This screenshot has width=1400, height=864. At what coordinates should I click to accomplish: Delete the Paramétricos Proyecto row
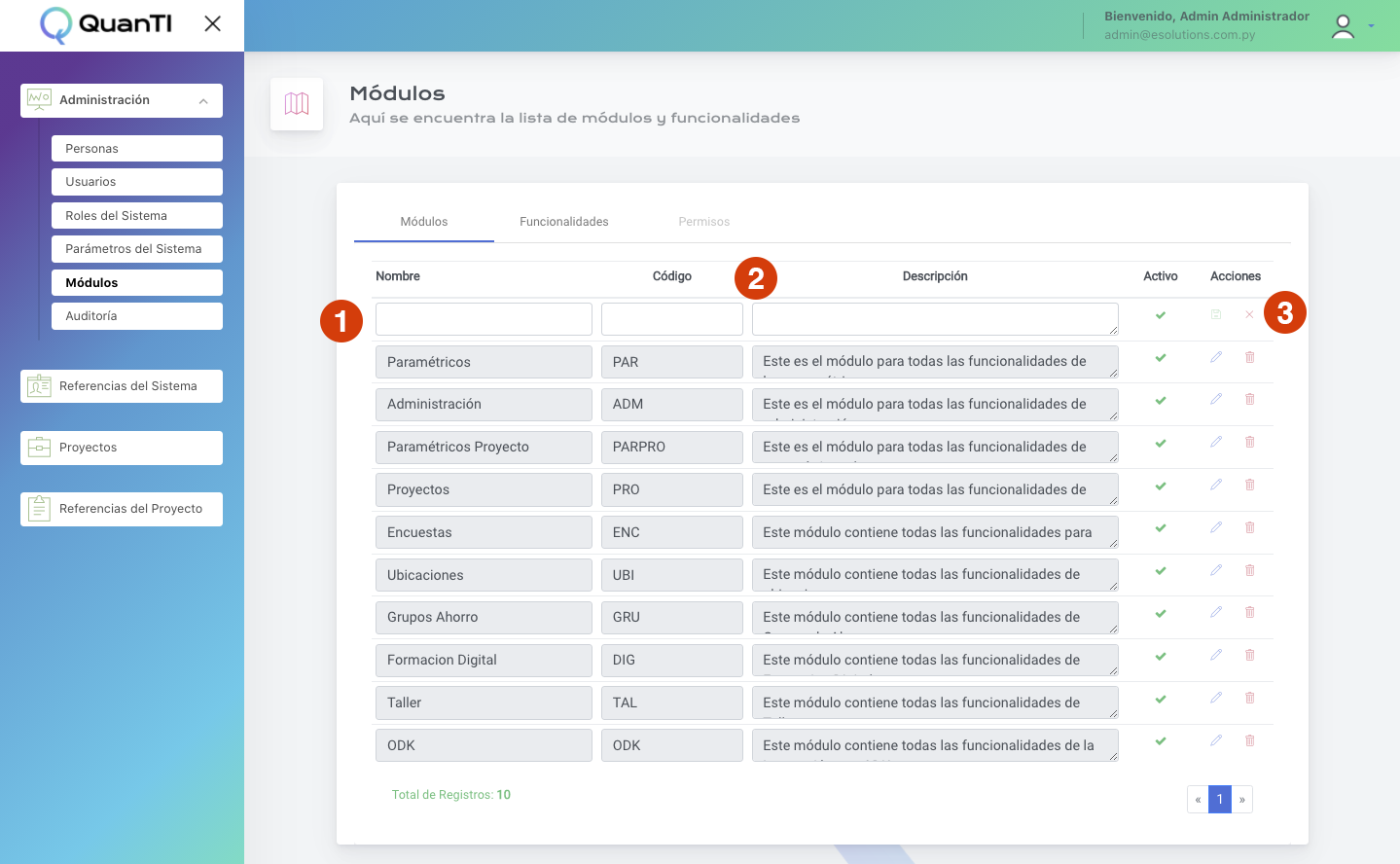point(1250,442)
